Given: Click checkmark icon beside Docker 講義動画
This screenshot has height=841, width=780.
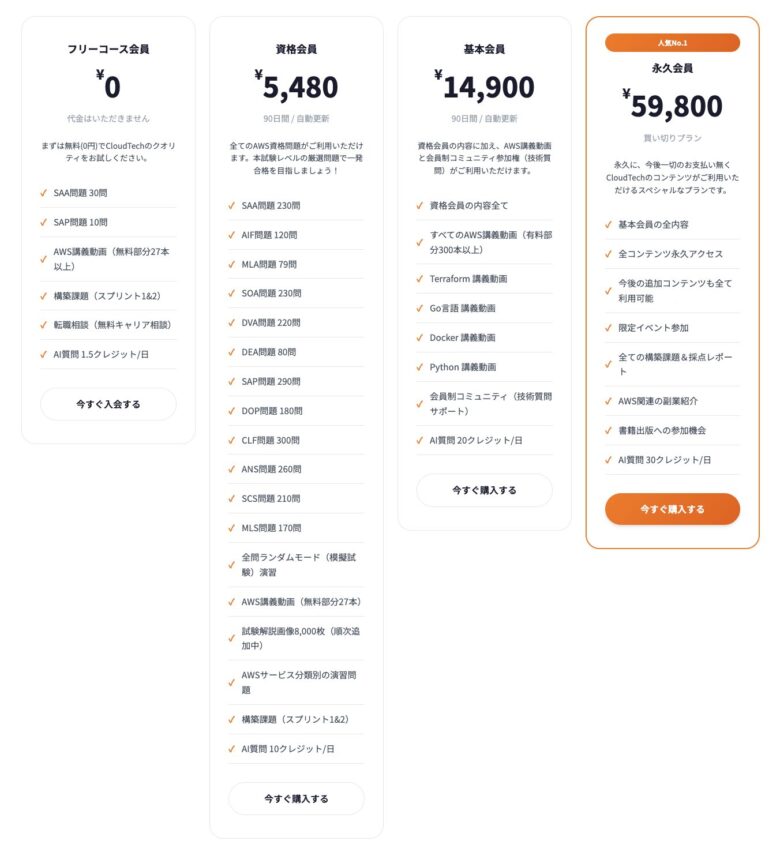Looking at the screenshot, I should pyautogui.click(x=420, y=338).
